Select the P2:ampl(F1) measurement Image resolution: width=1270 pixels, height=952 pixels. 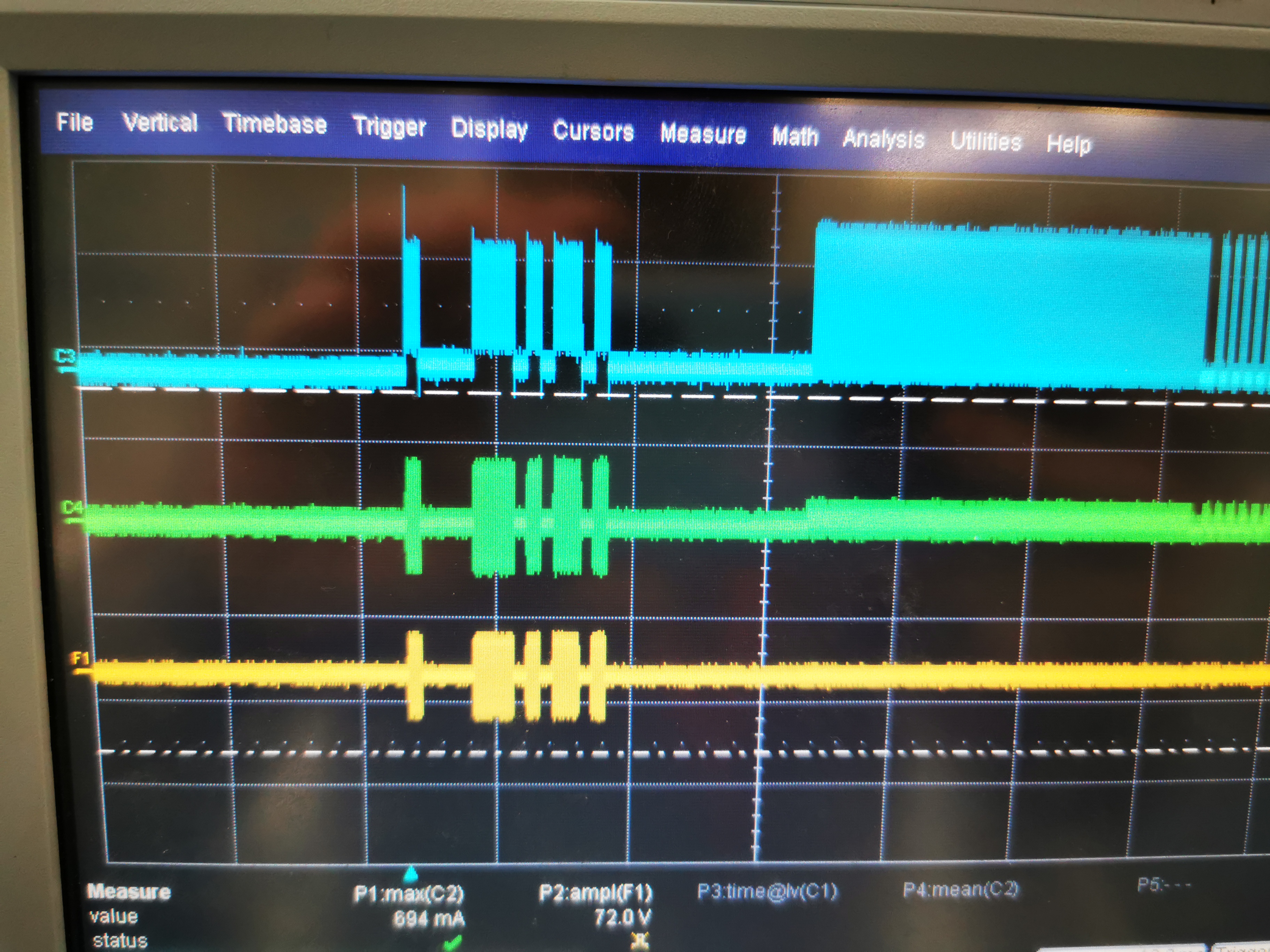(595, 893)
